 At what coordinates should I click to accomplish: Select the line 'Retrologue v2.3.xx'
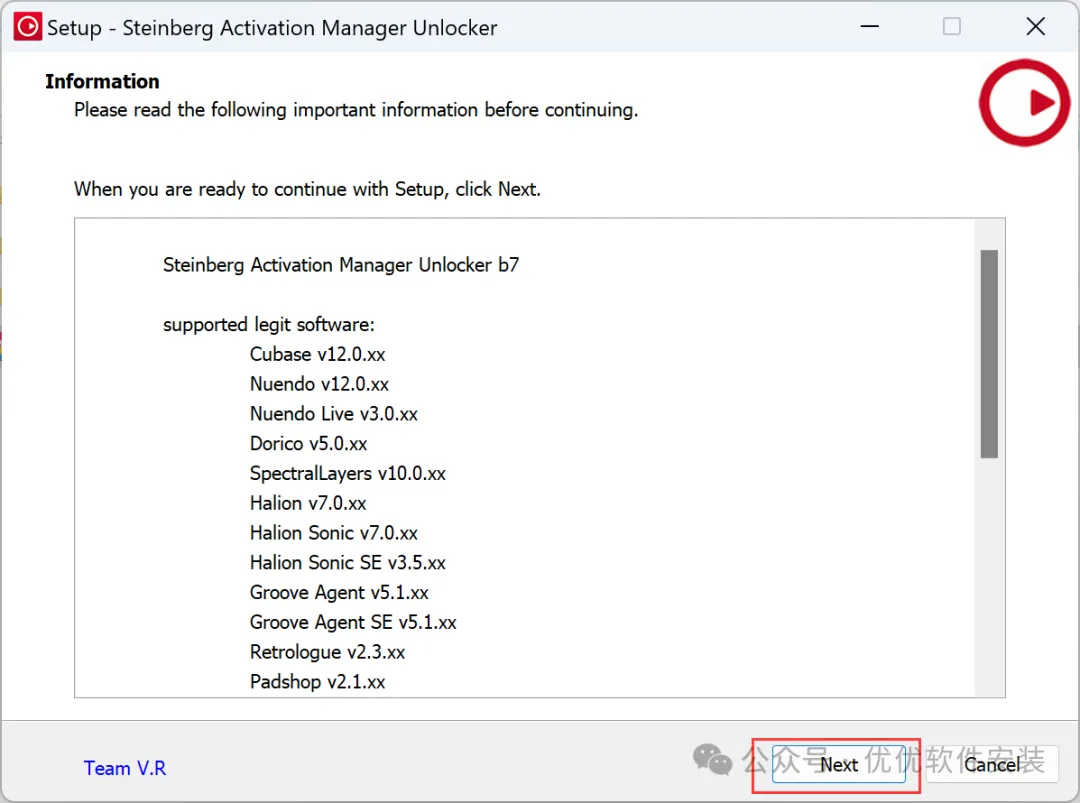tap(328, 651)
